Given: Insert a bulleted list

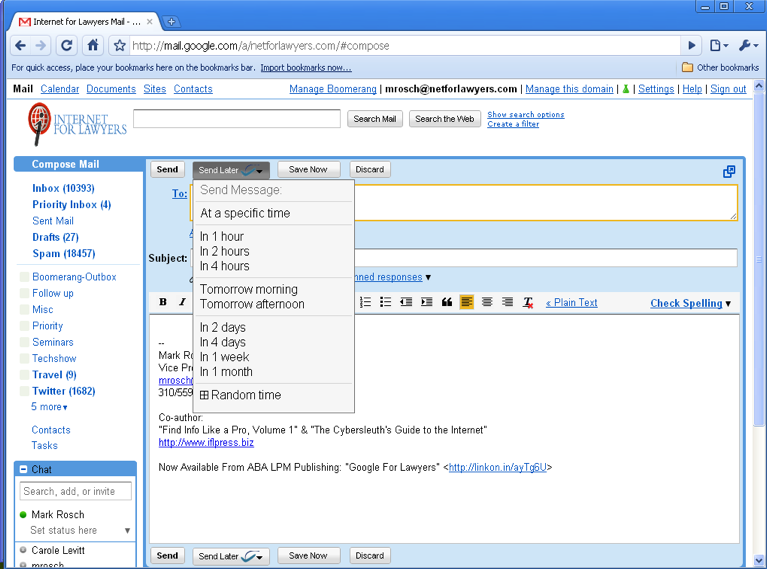Looking at the screenshot, I should pyautogui.click(x=385, y=302).
